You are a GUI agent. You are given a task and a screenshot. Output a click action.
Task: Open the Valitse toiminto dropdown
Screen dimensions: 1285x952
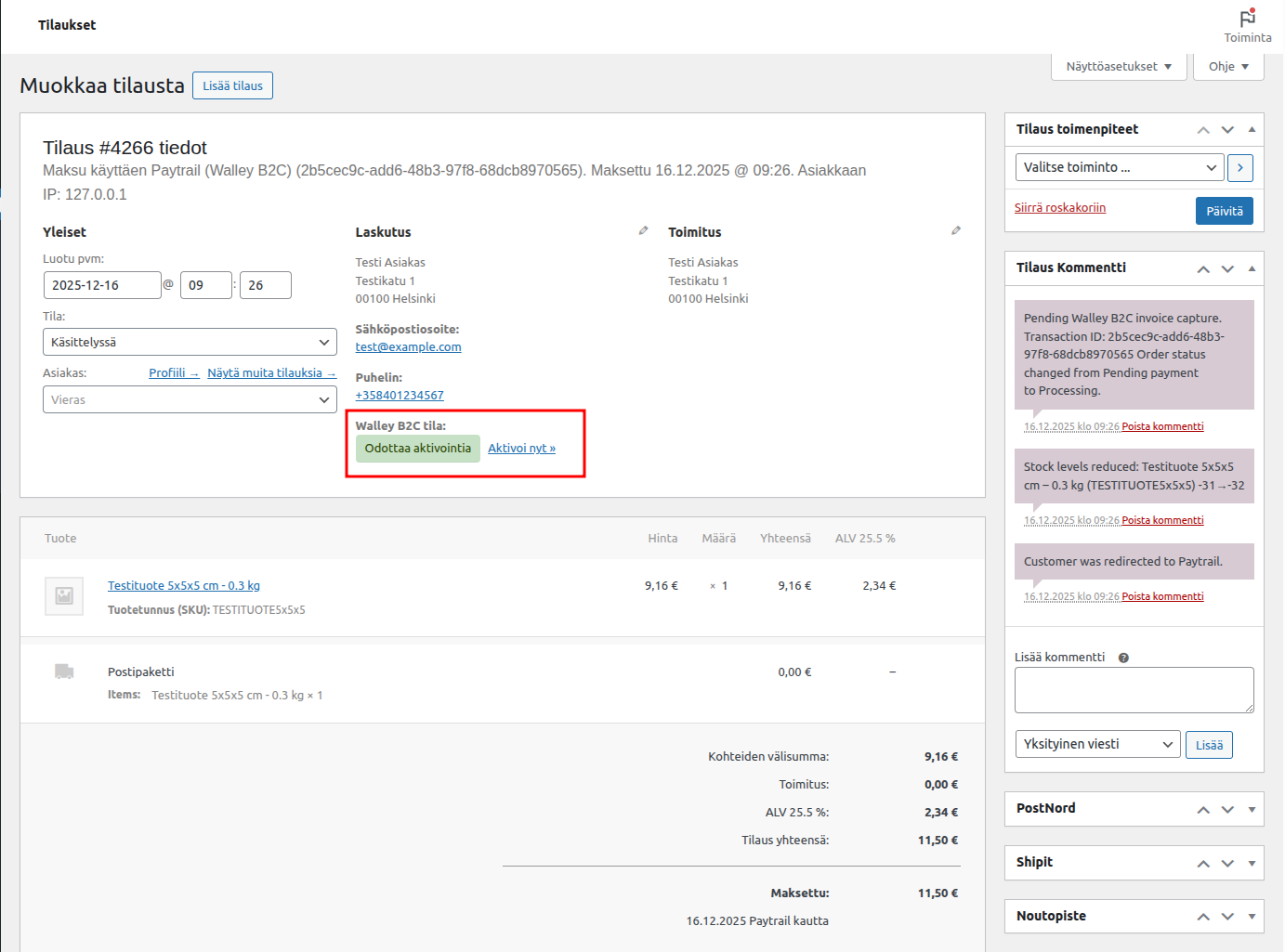[1120, 168]
